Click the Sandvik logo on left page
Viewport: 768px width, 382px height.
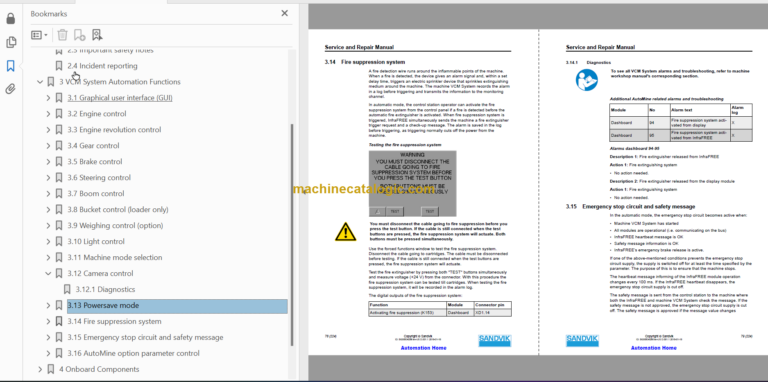coord(494,340)
